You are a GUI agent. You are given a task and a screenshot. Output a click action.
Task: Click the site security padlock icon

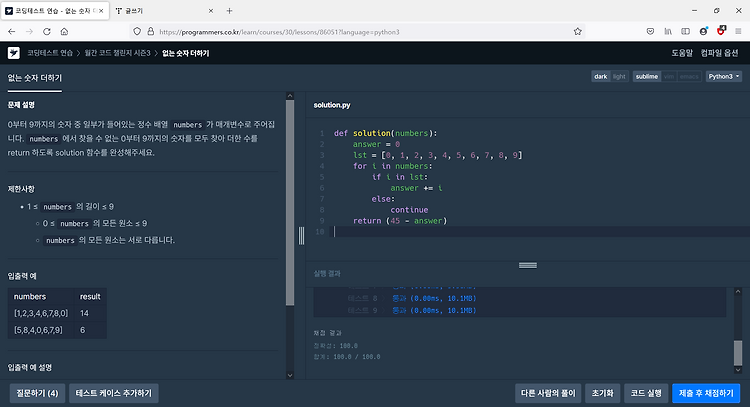tap(151, 32)
